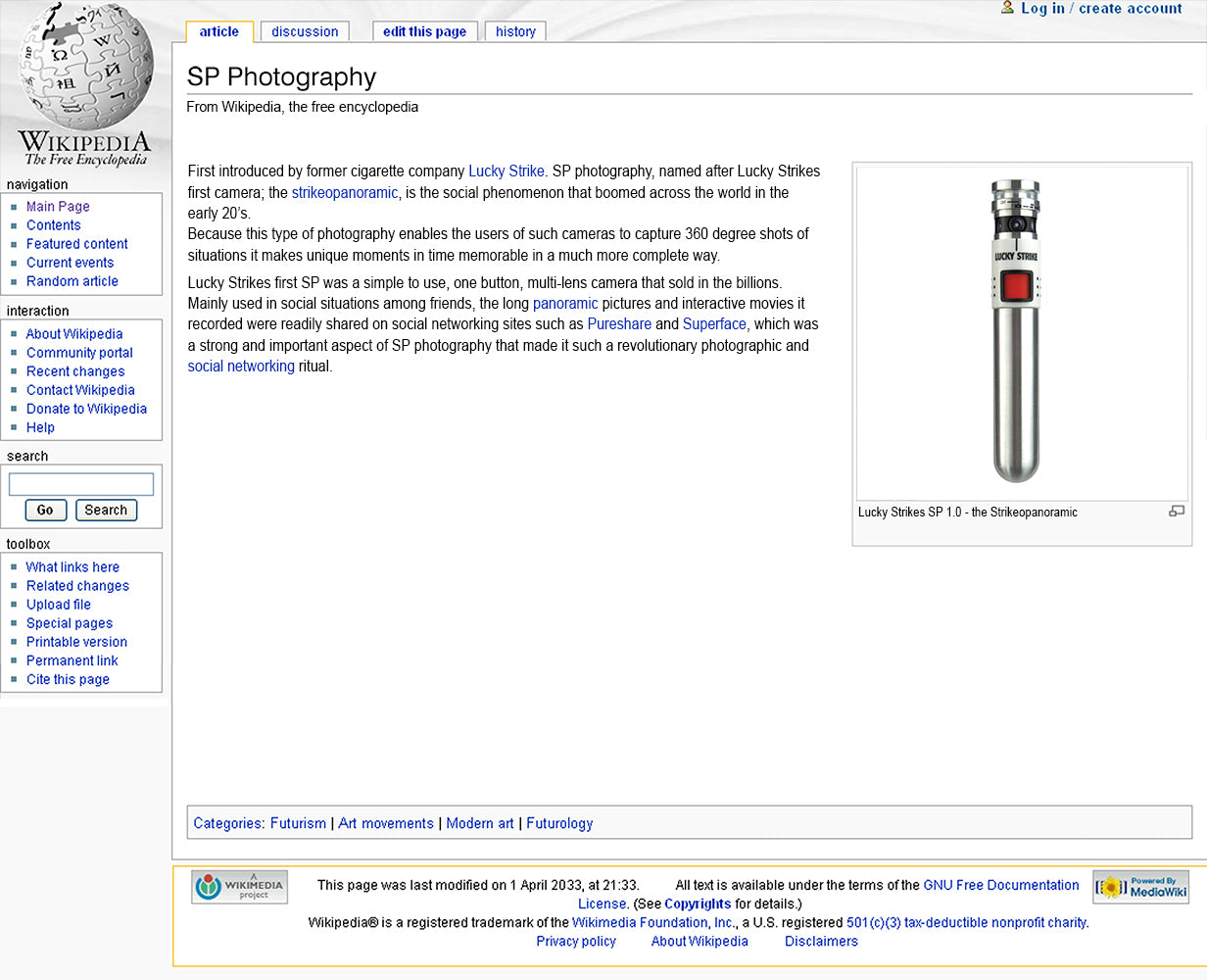Follow the strikeopanoramic link in text
Viewport: 1207px width, 980px height.
click(x=345, y=192)
